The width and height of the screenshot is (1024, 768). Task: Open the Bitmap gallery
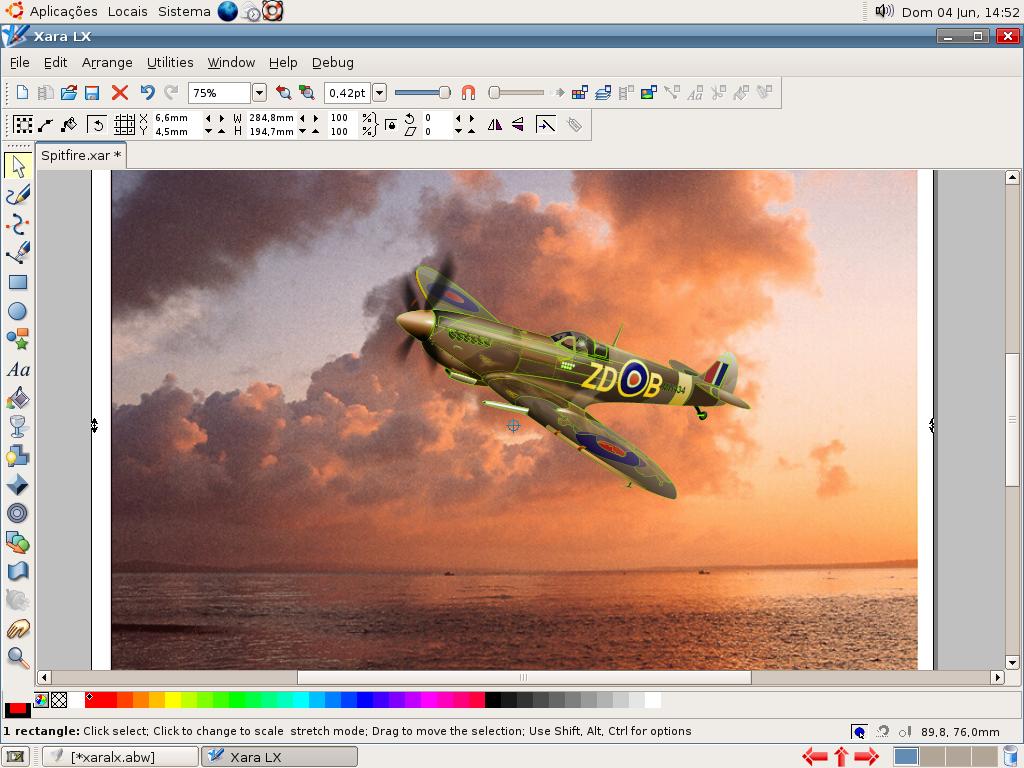[x=648, y=93]
